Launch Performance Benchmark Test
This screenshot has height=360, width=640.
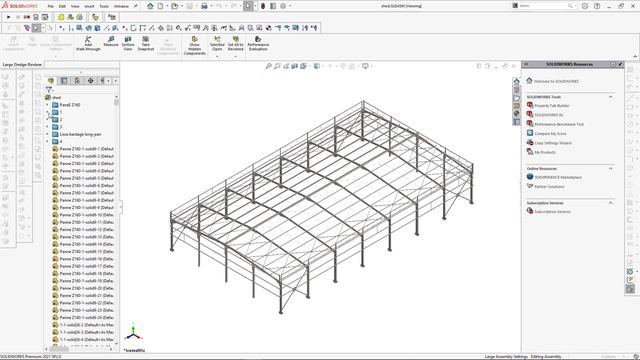[x=555, y=124]
